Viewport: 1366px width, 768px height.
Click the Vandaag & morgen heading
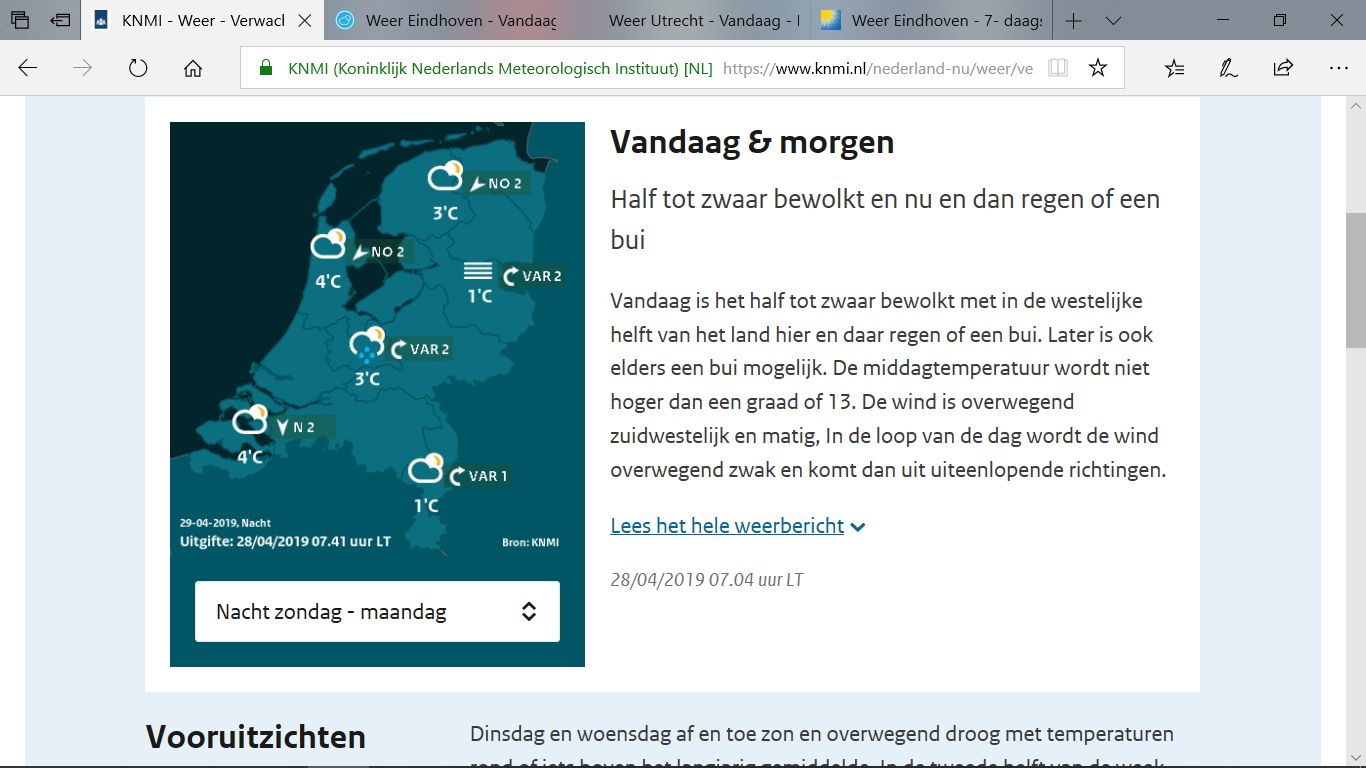tap(752, 142)
